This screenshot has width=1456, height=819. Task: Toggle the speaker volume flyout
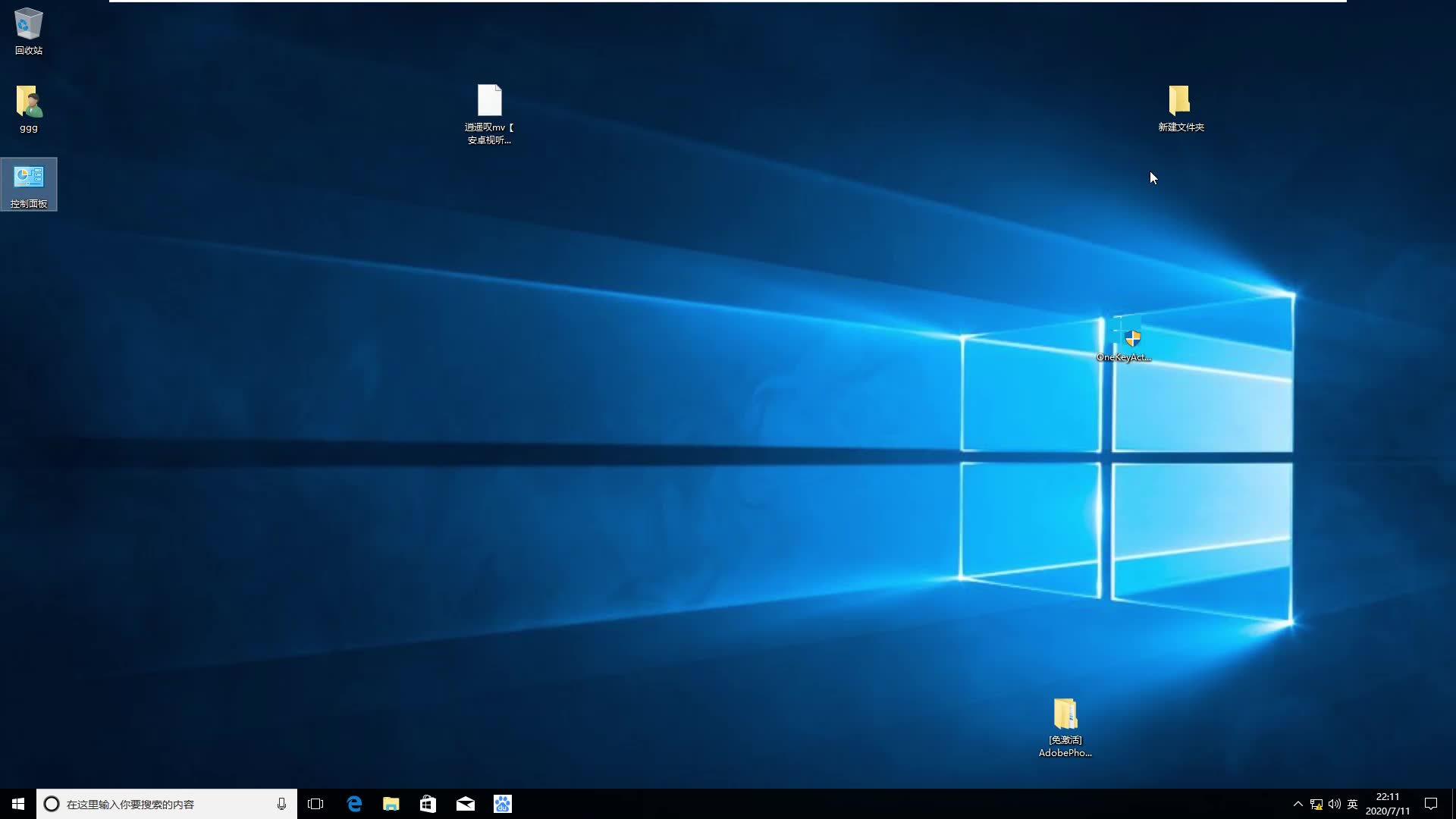point(1335,804)
